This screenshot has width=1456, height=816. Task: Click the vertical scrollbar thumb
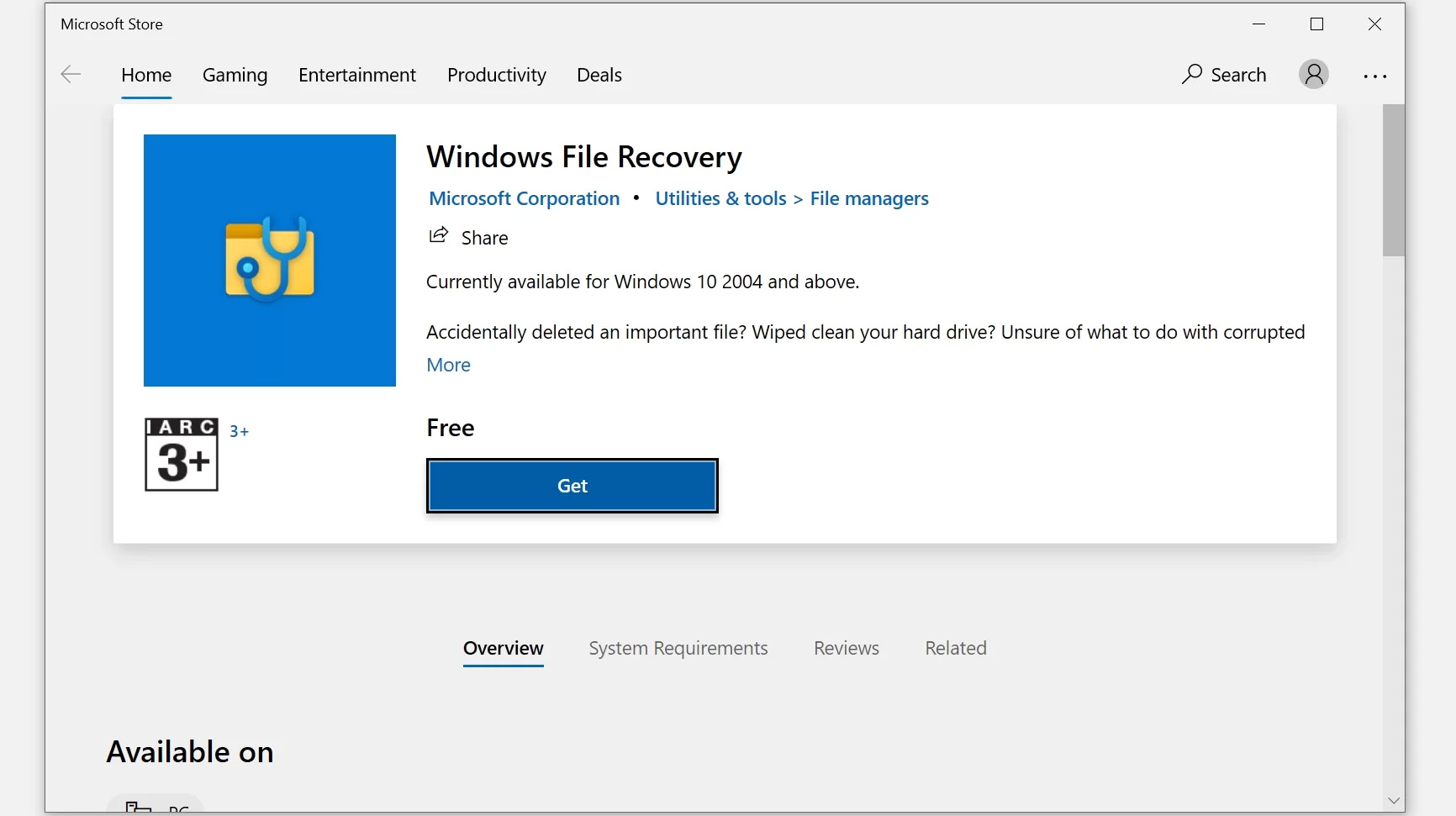(1394, 180)
